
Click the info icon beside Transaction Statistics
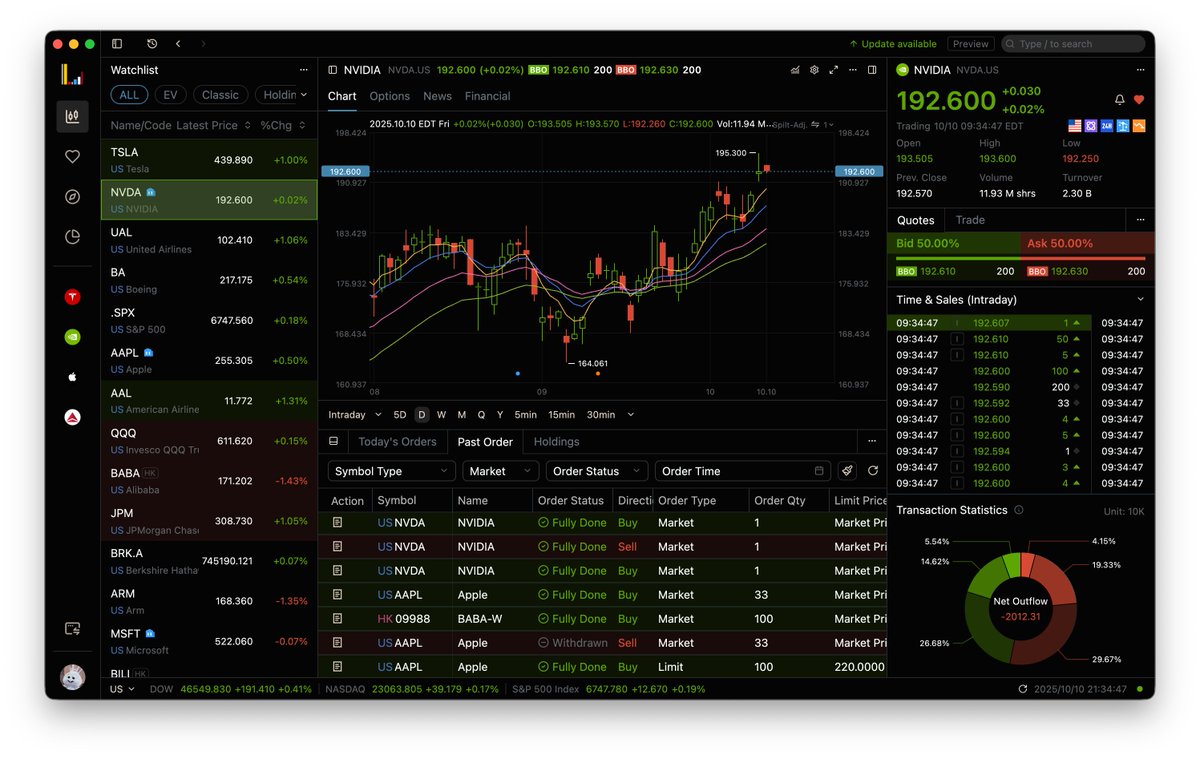[1019, 510]
